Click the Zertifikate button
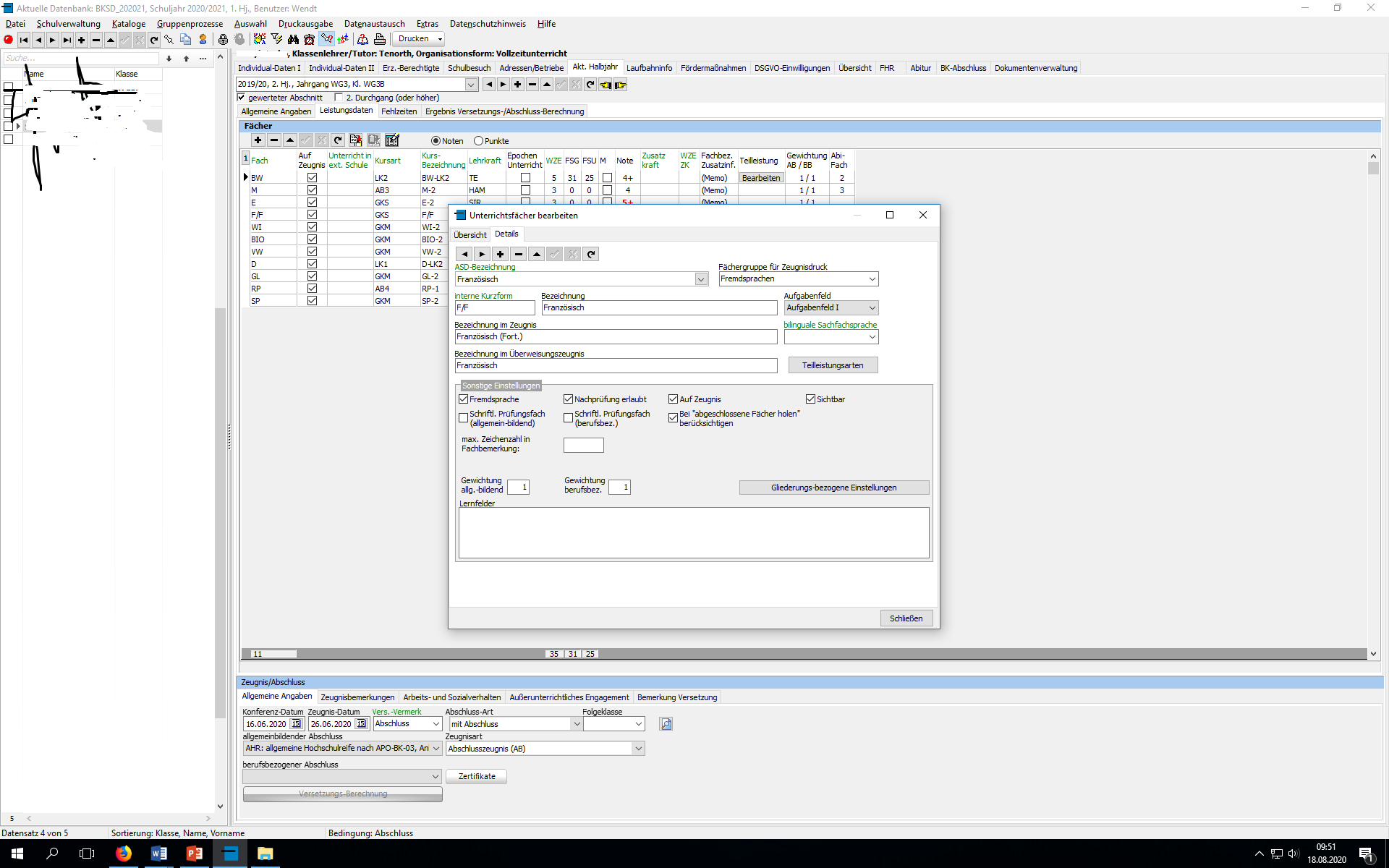The image size is (1389, 868). coord(477,776)
